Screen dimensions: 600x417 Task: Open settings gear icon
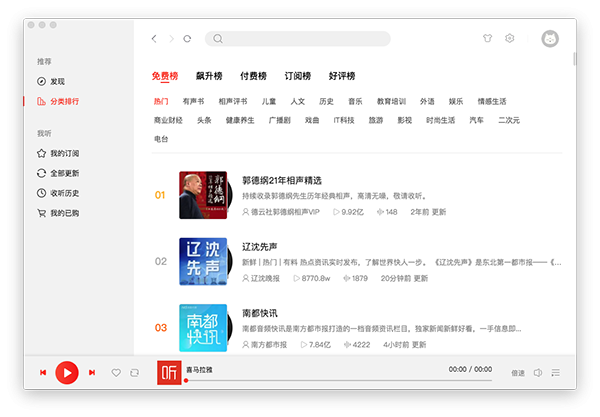point(509,39)
